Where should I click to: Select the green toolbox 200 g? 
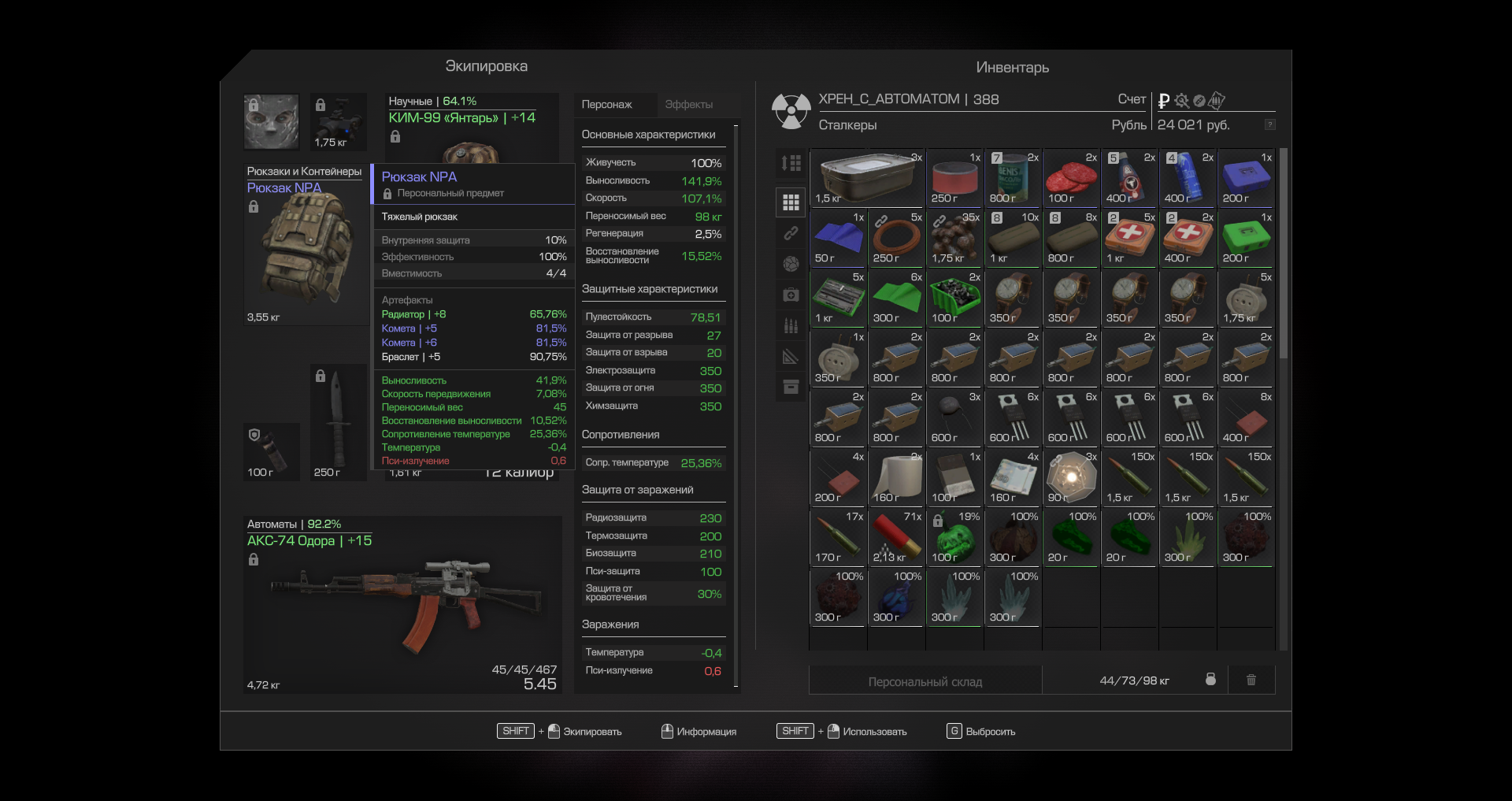click(x=1246, y=238)
